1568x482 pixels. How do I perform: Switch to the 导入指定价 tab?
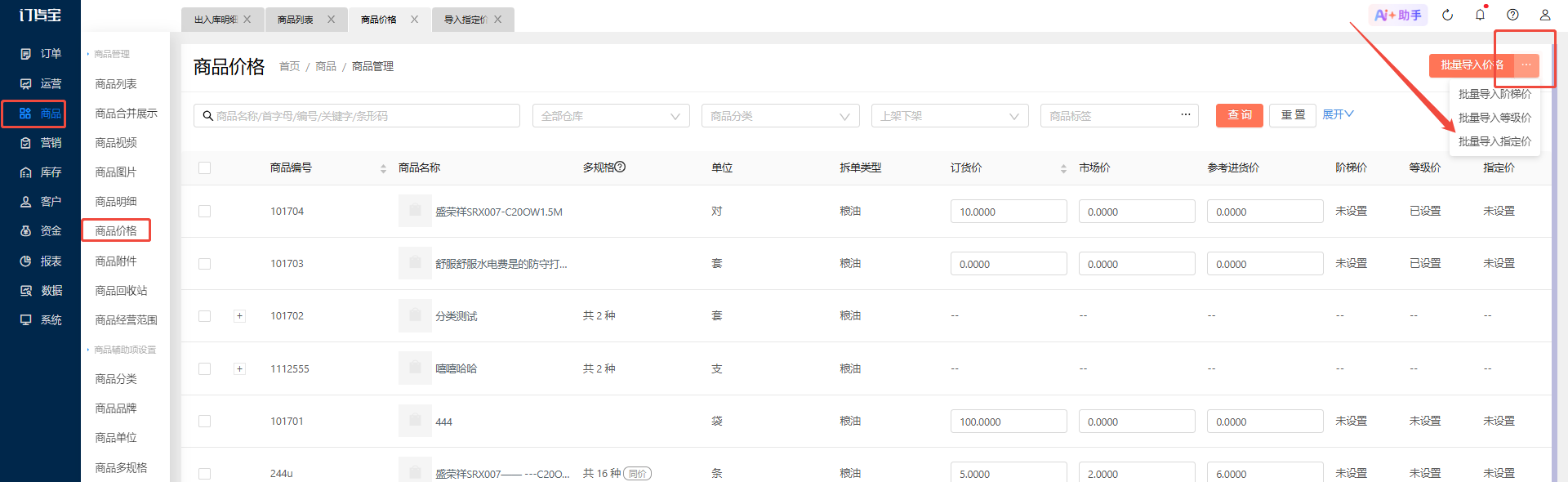tap(465, 20)
